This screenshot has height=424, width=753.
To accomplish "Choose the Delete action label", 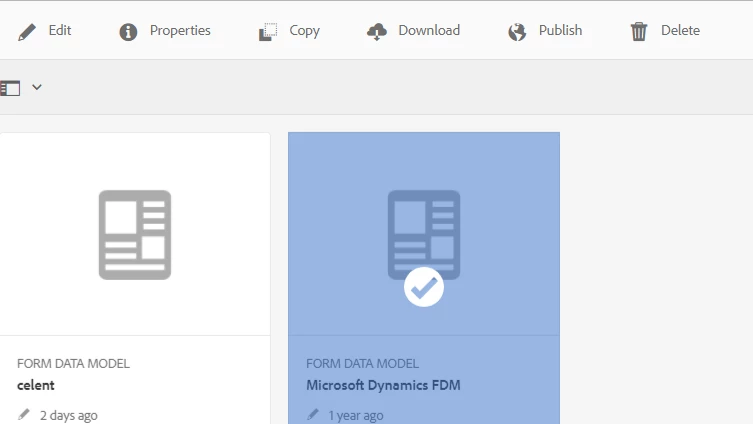I will 680,30.
